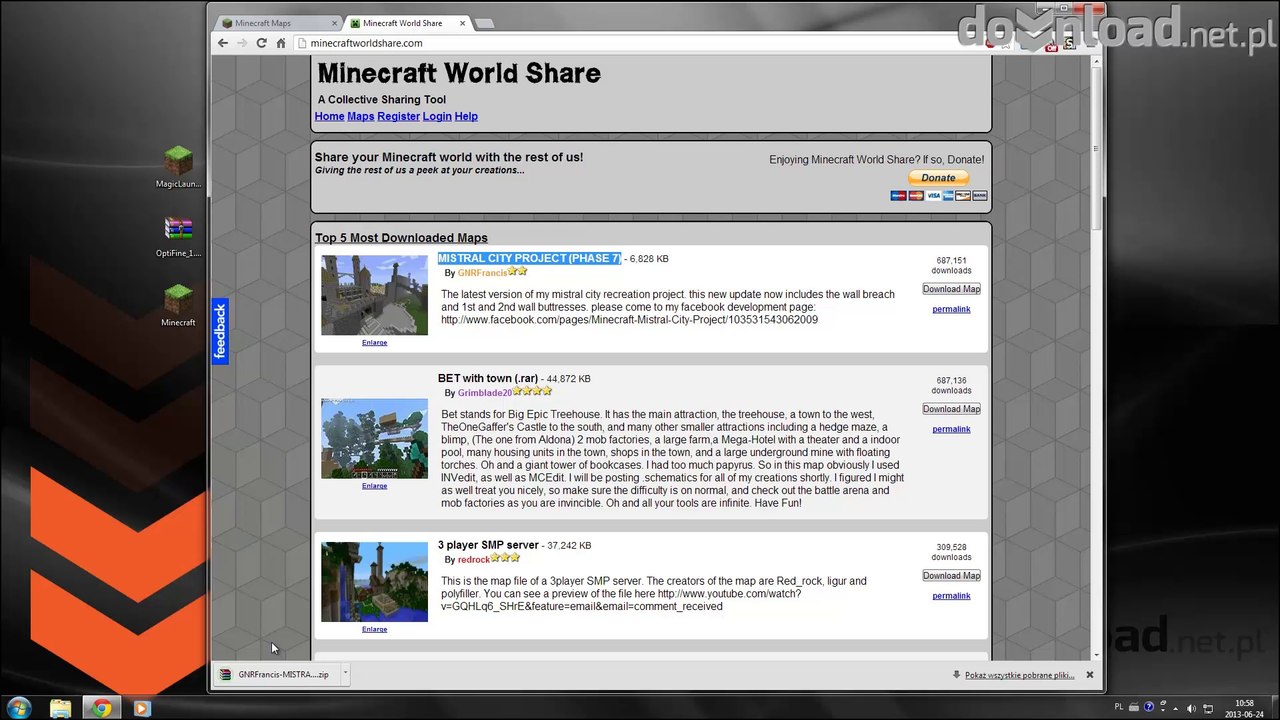Open the Register link
Viewport: 1280px width, 720px height.
398,116
